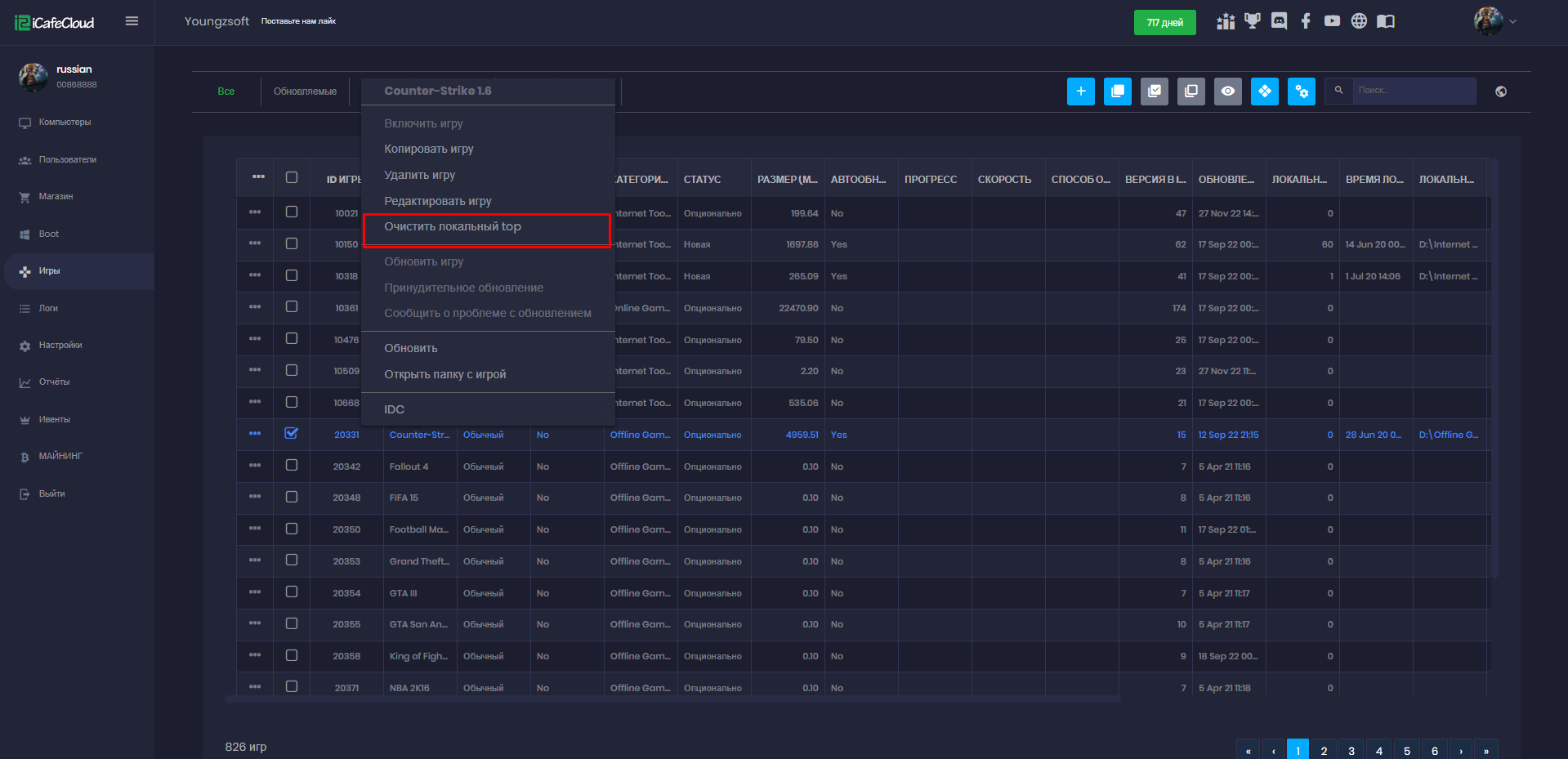Toggle the hamburger sidebar menu

132,21
